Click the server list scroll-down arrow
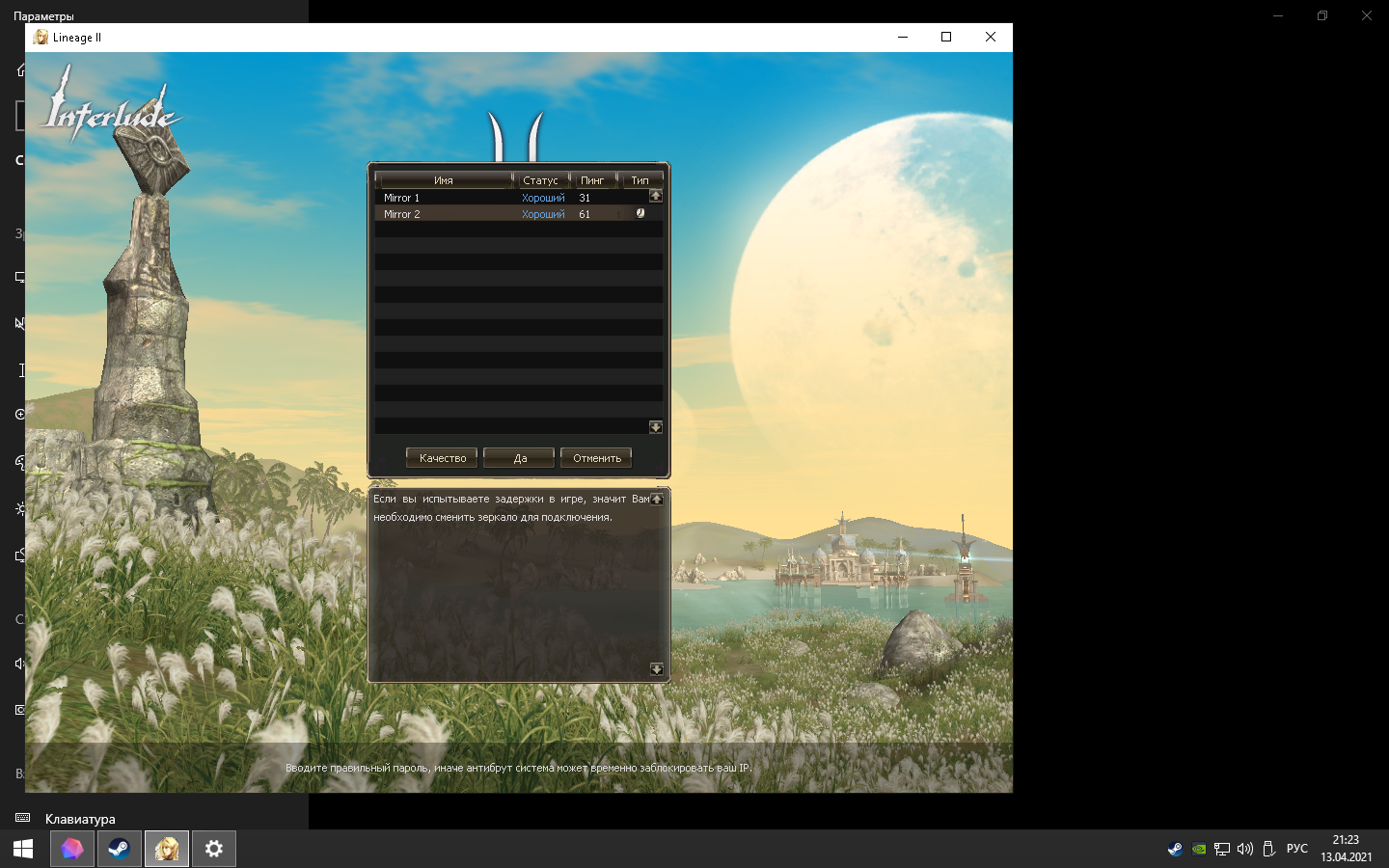This screenshot has height=868, width=1389. click(x=656, y=427)
